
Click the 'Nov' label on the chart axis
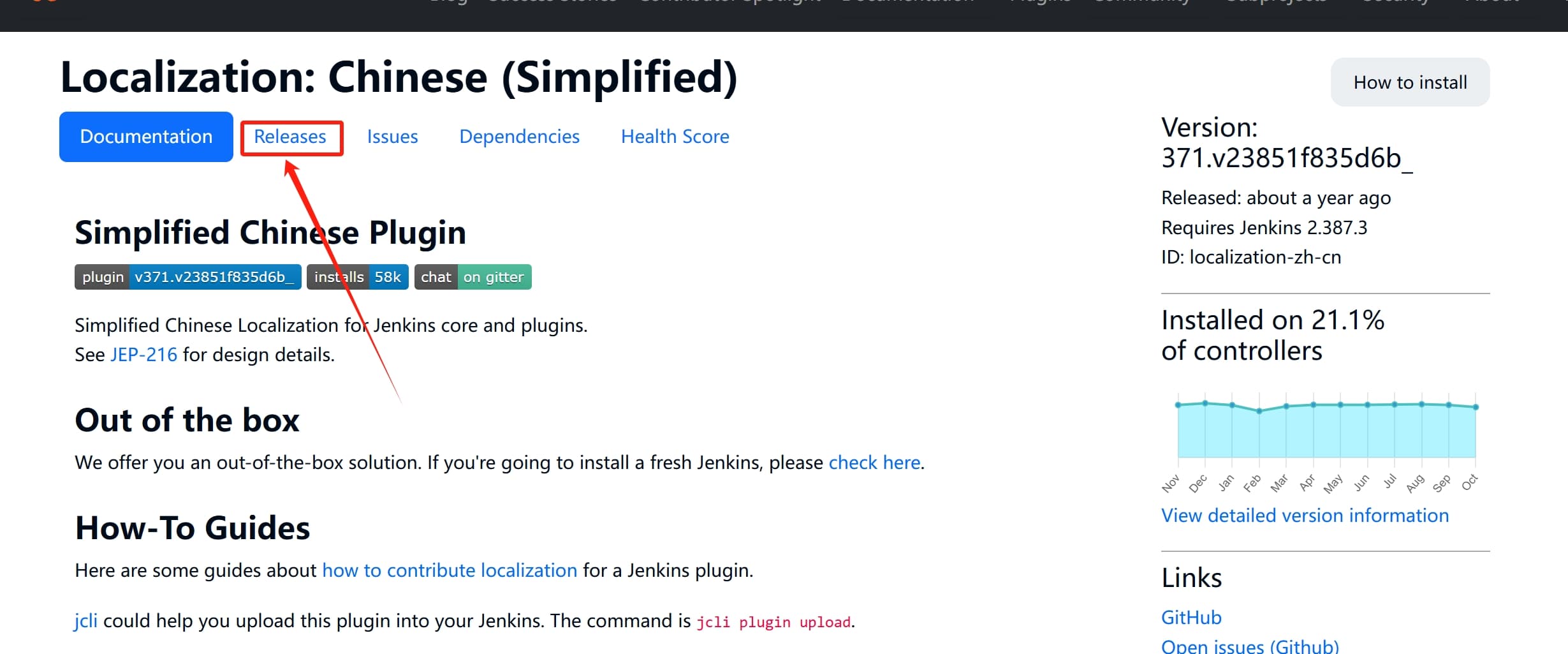coord(1170,484)
